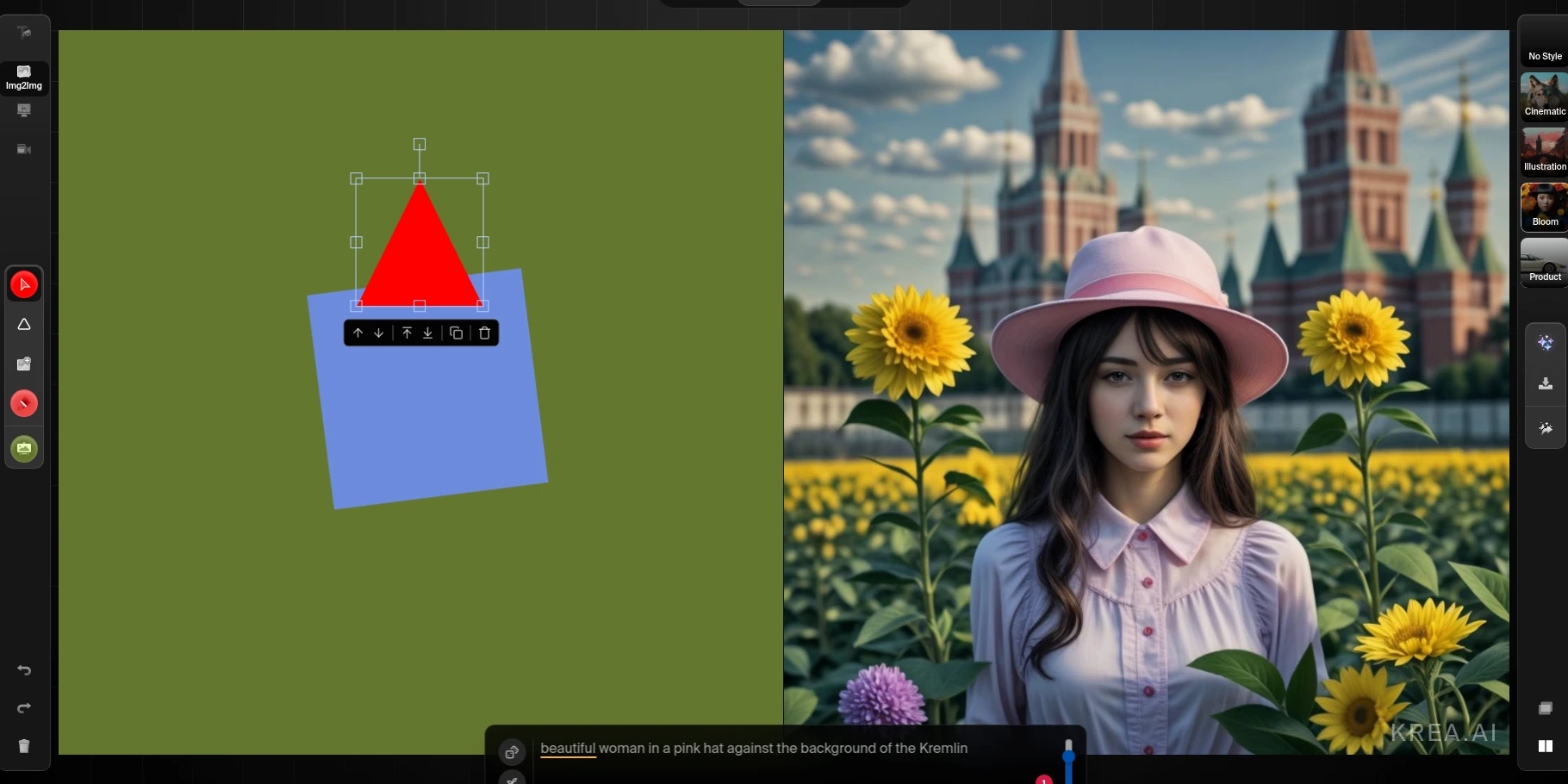
Task: Click the add image tool
Action: 24,364
